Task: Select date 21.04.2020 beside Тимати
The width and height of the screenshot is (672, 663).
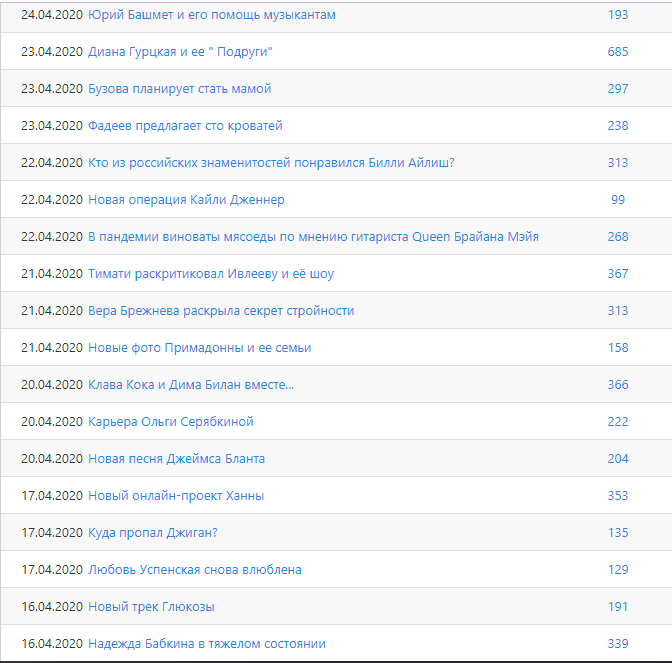Action: (52, 274)
